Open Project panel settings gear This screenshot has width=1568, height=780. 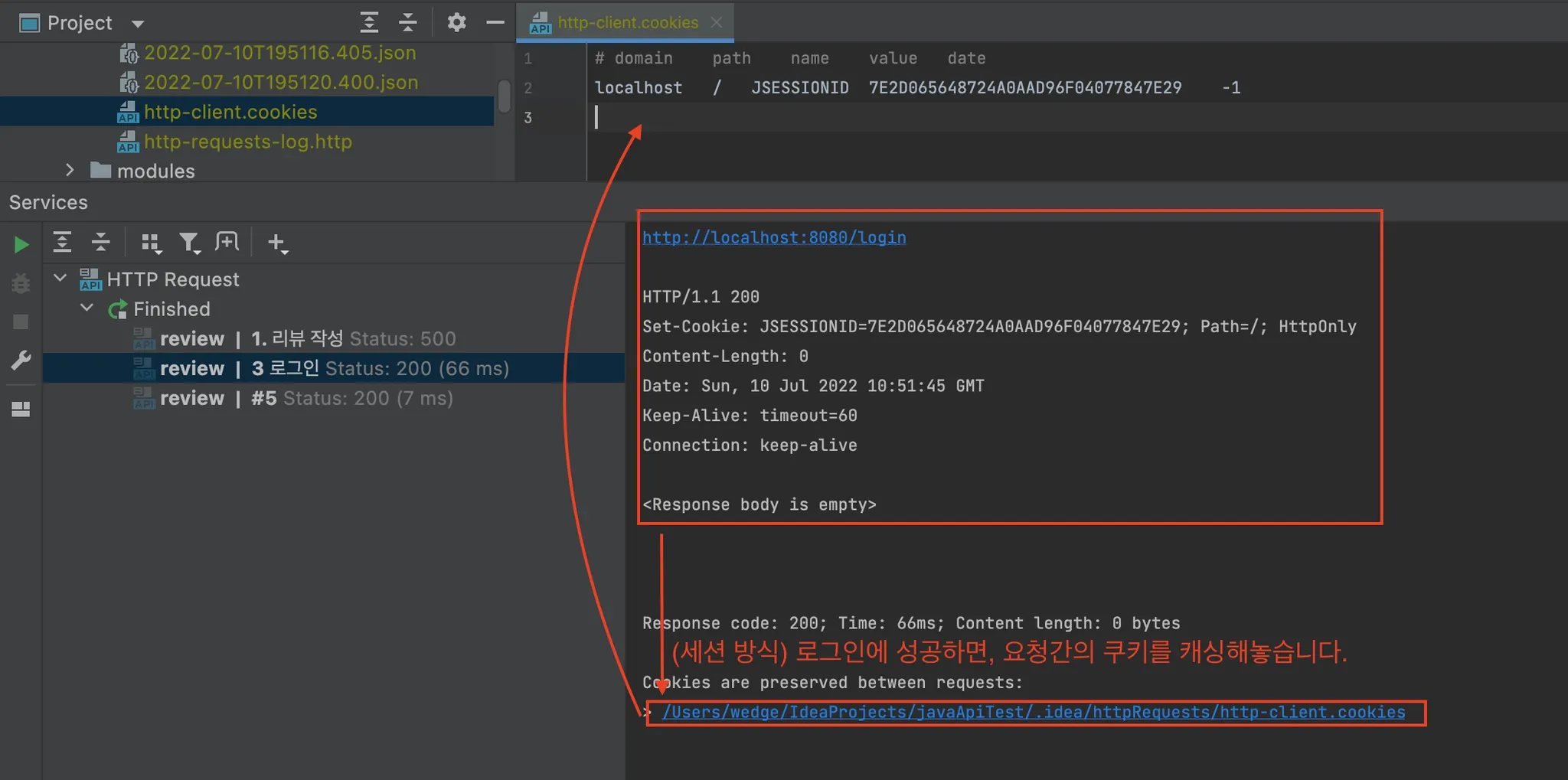click(x=456, y=22)
